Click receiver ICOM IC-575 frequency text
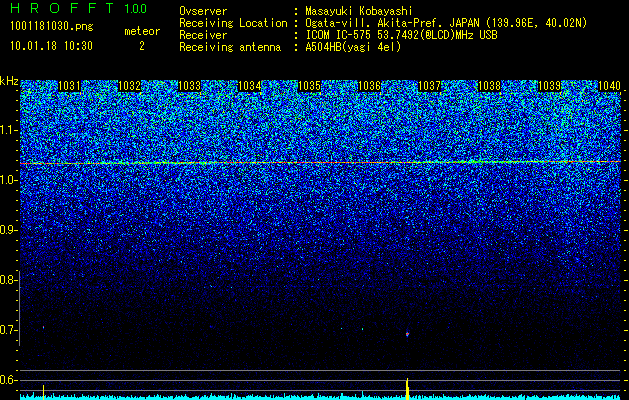629x400 pixels. (401, 35)
